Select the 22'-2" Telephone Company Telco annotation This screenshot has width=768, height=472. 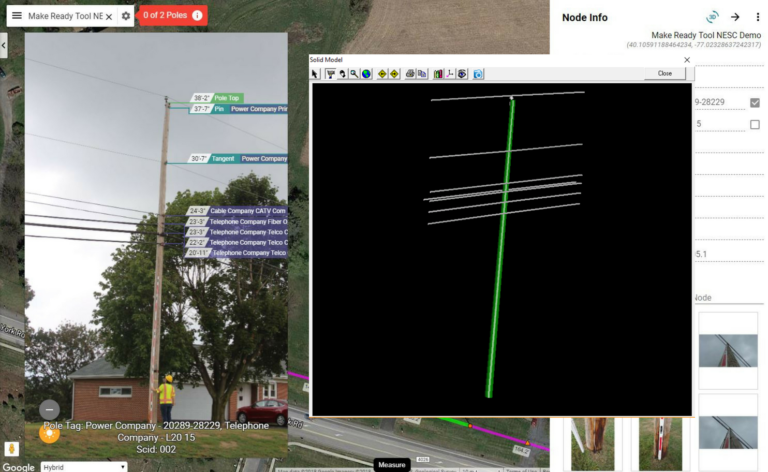click(x=237, y=242)
